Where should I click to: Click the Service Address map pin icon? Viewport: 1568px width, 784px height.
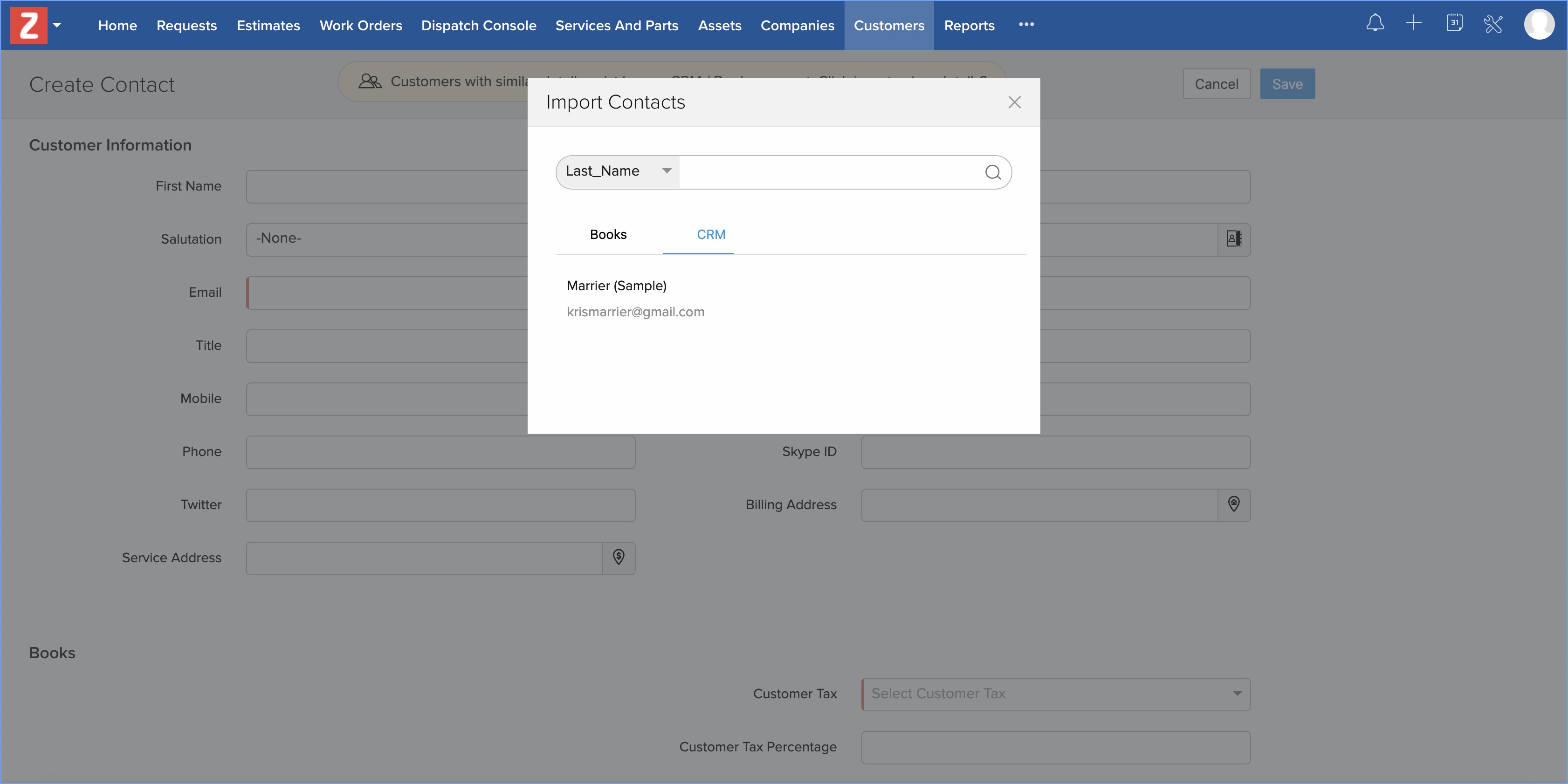coord(619,557)
